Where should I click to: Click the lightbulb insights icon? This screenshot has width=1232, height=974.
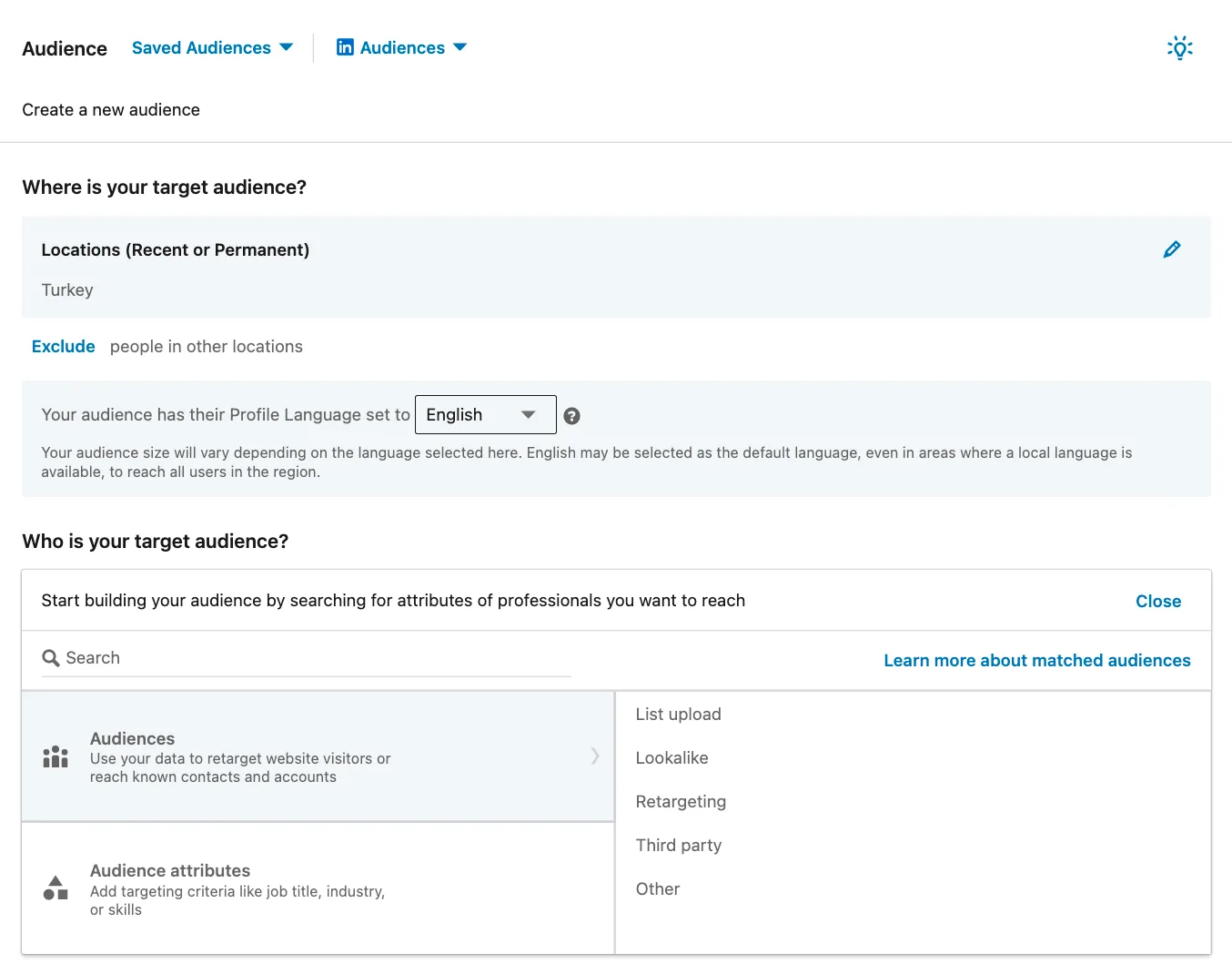click(1179, 48)
